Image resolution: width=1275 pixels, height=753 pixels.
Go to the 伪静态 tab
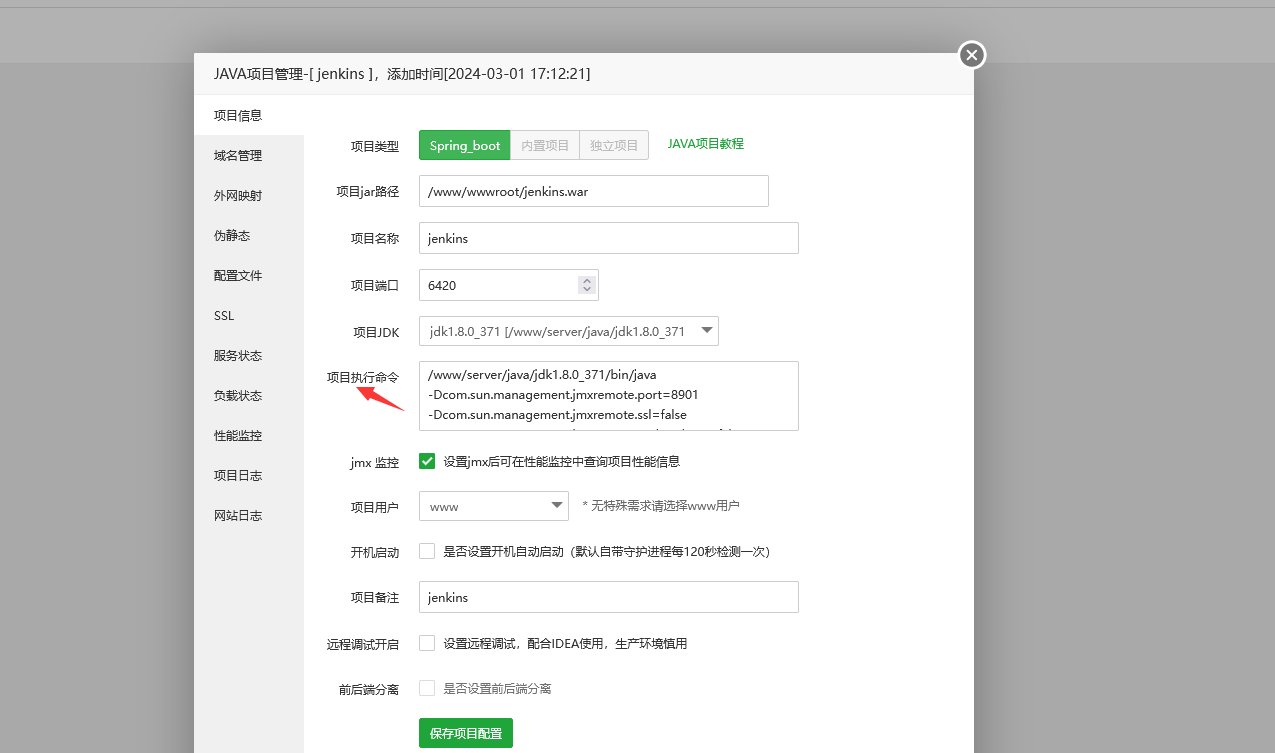(249, 235)
